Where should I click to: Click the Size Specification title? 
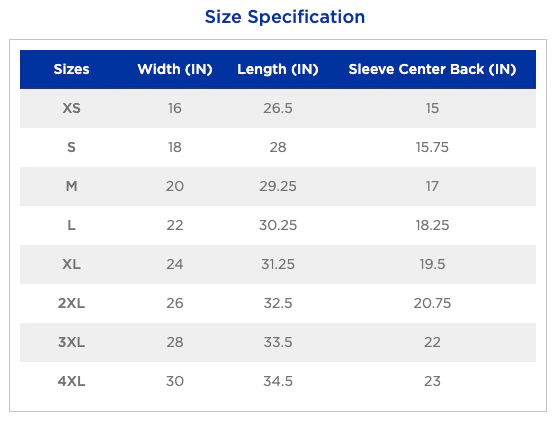click(285, 17)
